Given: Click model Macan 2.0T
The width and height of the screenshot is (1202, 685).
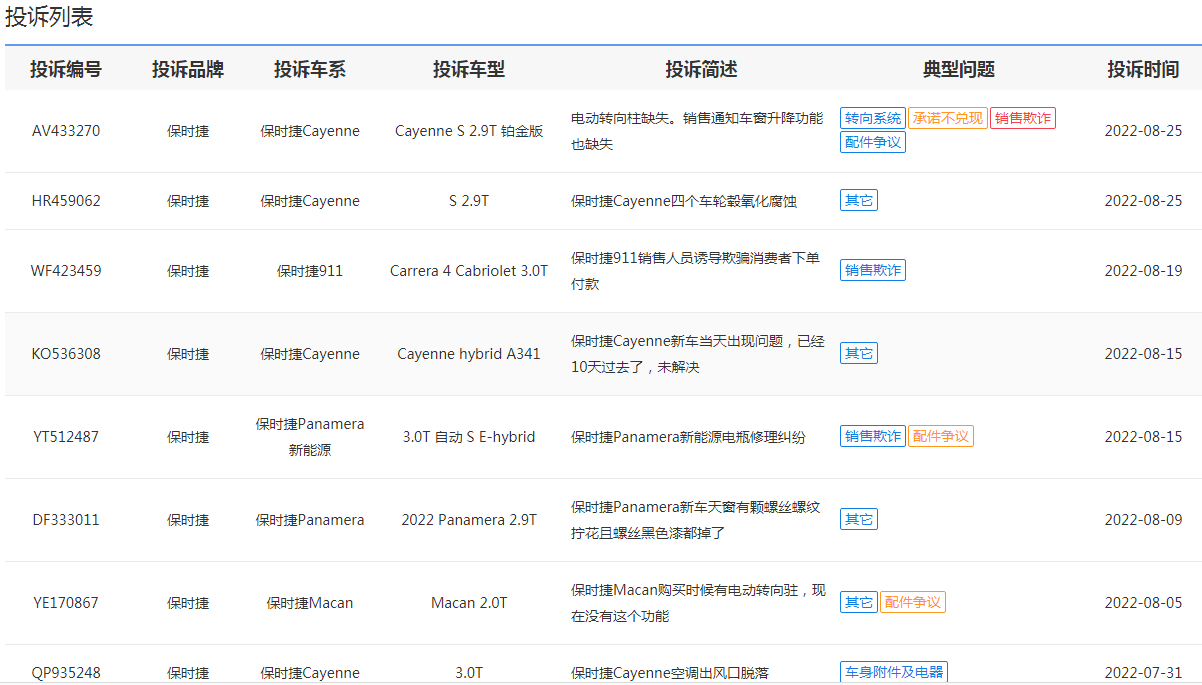Looking at the screenshot, I should click(469, 603).
